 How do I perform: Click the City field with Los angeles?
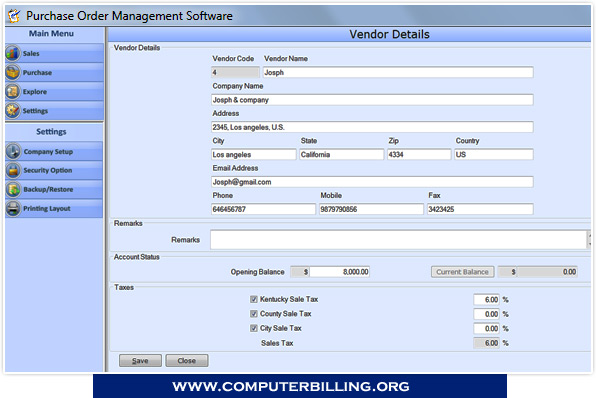click(254, 154)
